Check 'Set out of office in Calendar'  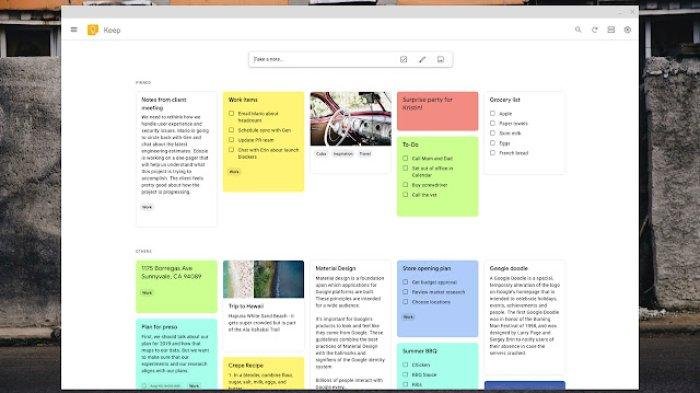[x=405, y=168]
